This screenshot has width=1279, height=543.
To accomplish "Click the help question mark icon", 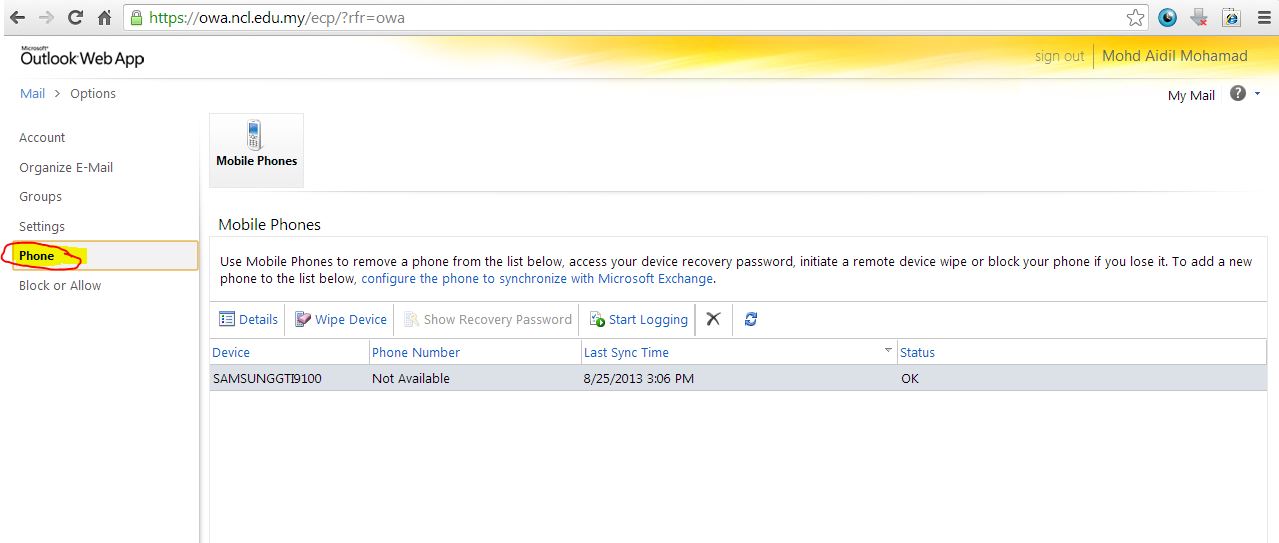I will tap(1238, 94).
